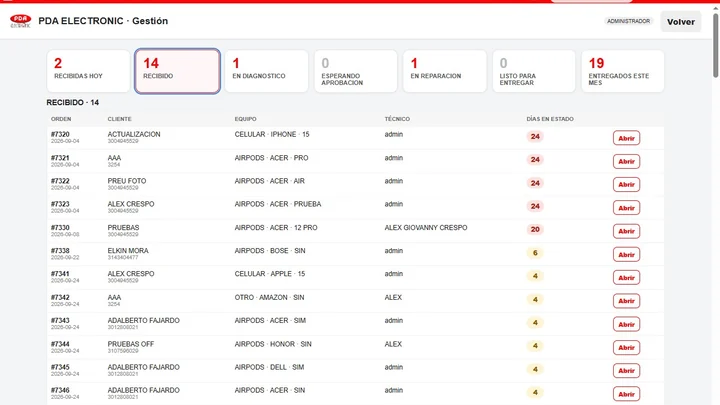This screenshot has height=405, width=720.
Task: Click equipment AIRPODS · ACER · 12 PRO
Action: pos(276,227)
